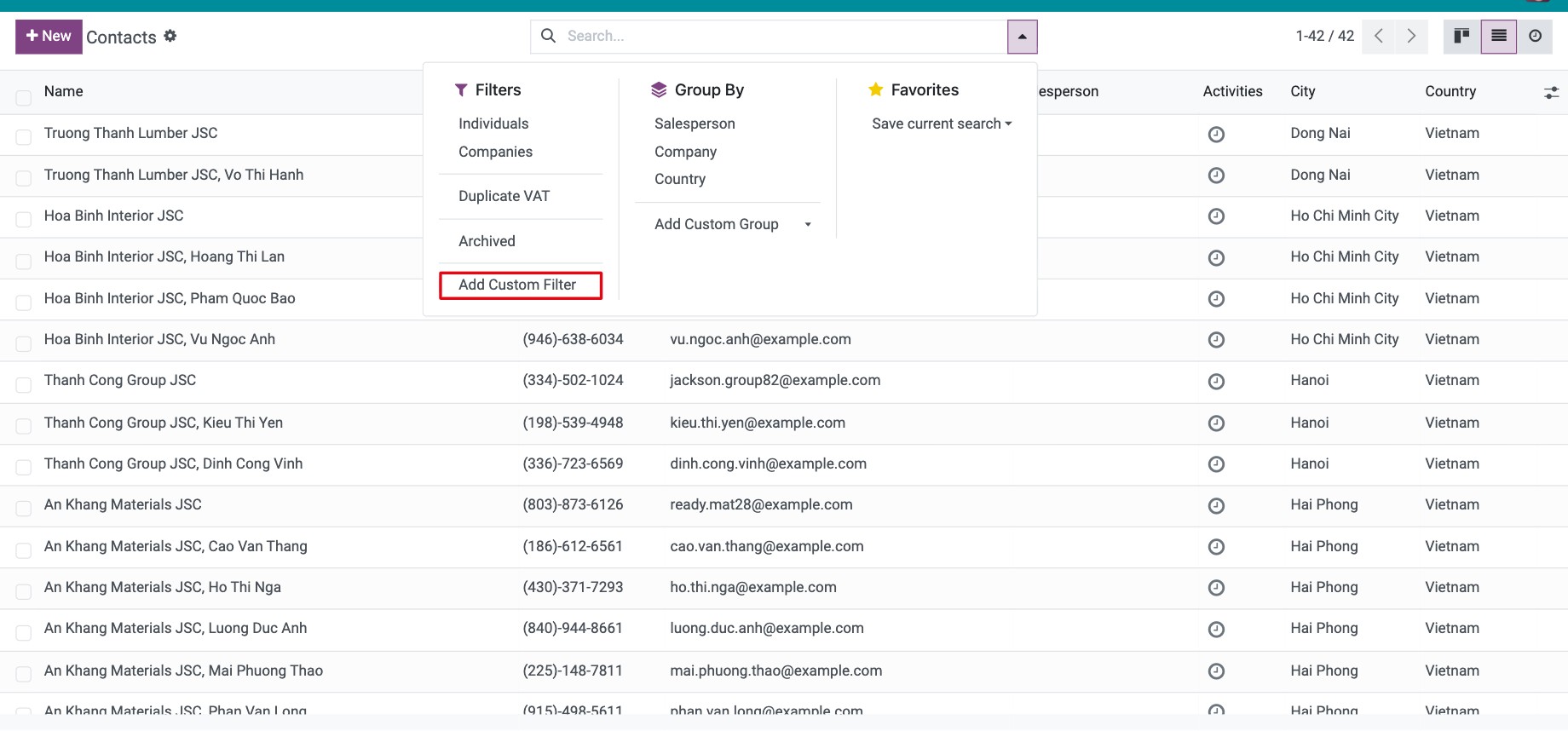The width and height of the screenshot is (1568, 731).
Task: Show Archived contacts filter
Action: [x=487, y=241]
